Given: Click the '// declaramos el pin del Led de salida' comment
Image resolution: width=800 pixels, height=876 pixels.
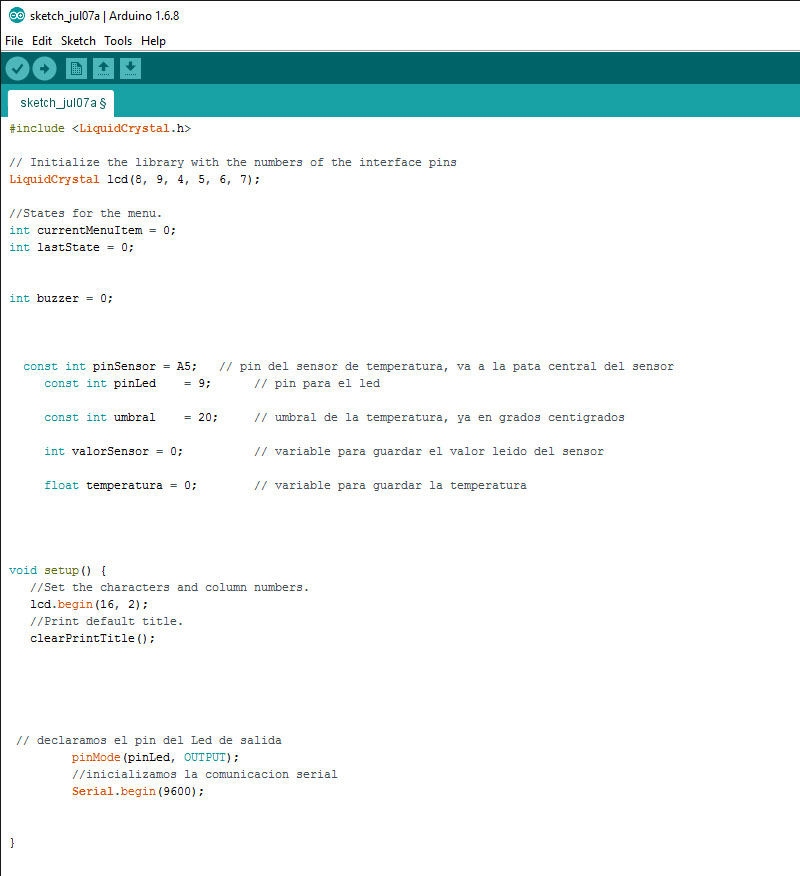Looking at the screenshot, I should pos(149,740).
